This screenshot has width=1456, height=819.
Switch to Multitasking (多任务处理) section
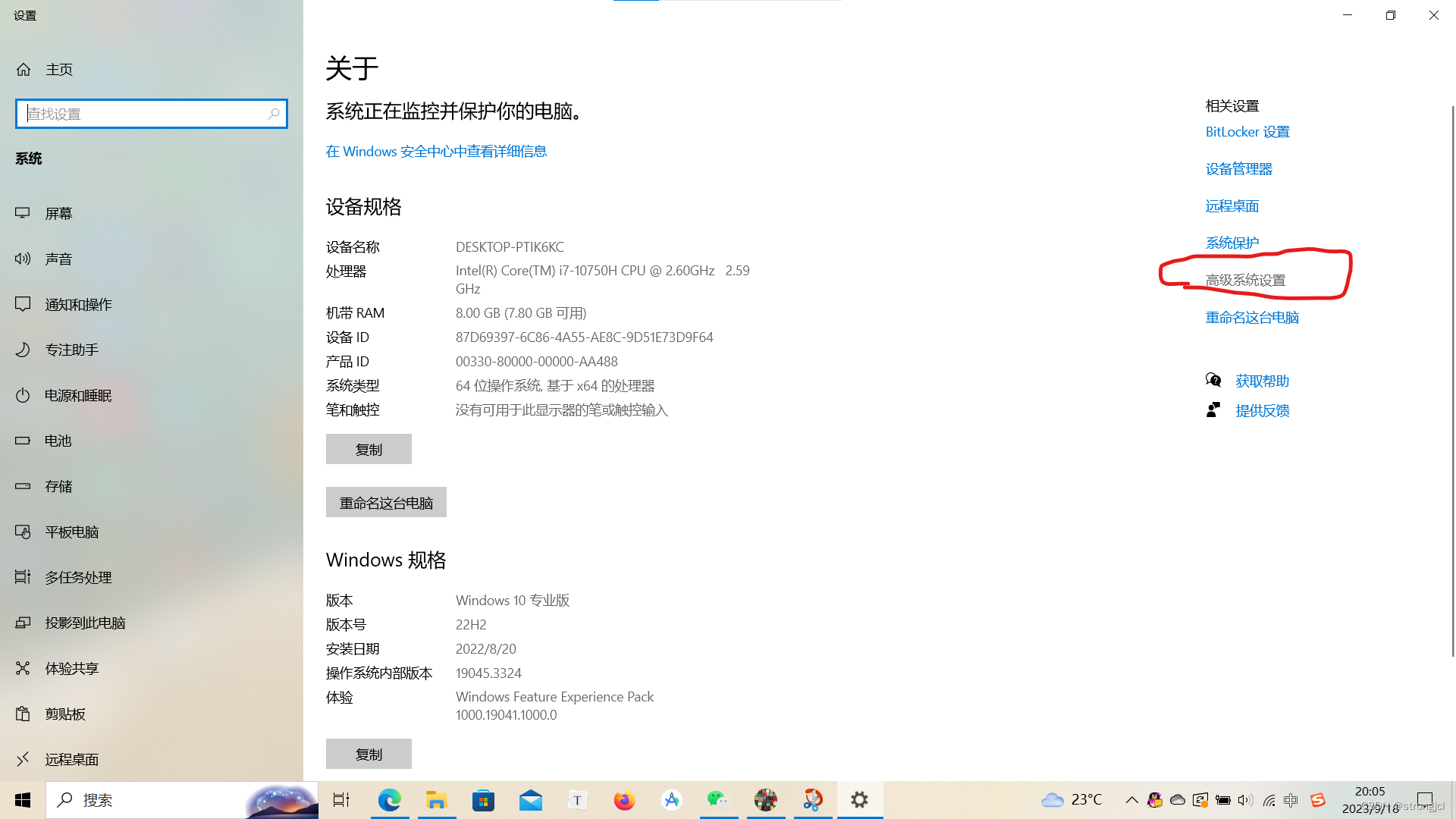[x=78, y=577]
